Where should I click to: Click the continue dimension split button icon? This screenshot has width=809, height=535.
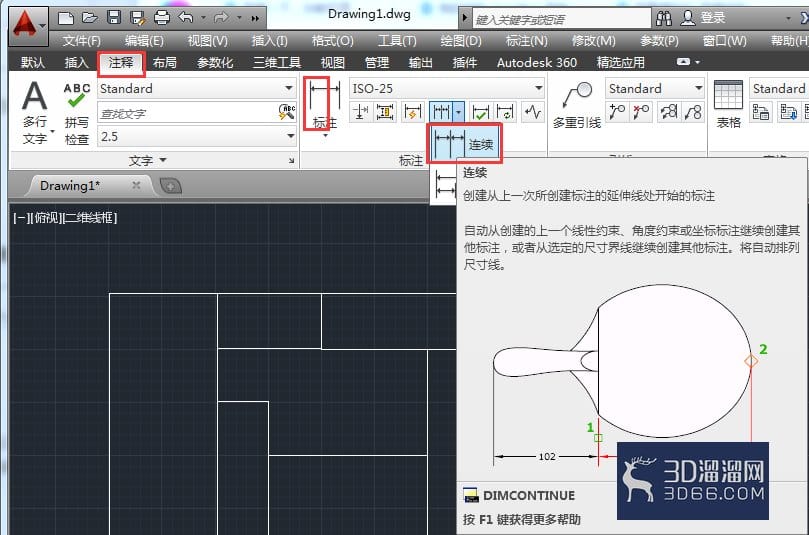pyautogui.click(x=441, y=111)
